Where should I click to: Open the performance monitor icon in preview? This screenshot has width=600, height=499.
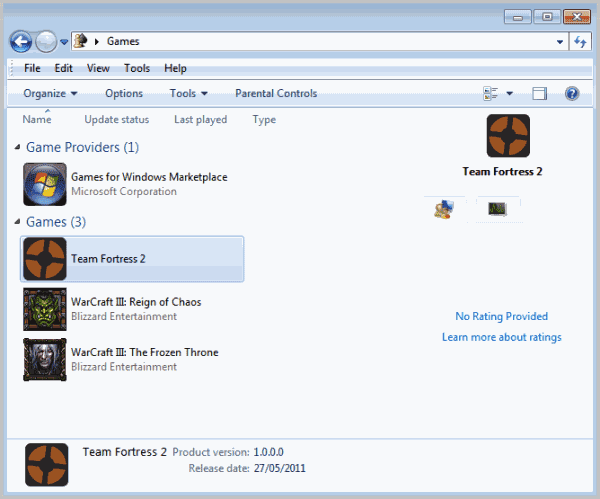click(497, 209)
